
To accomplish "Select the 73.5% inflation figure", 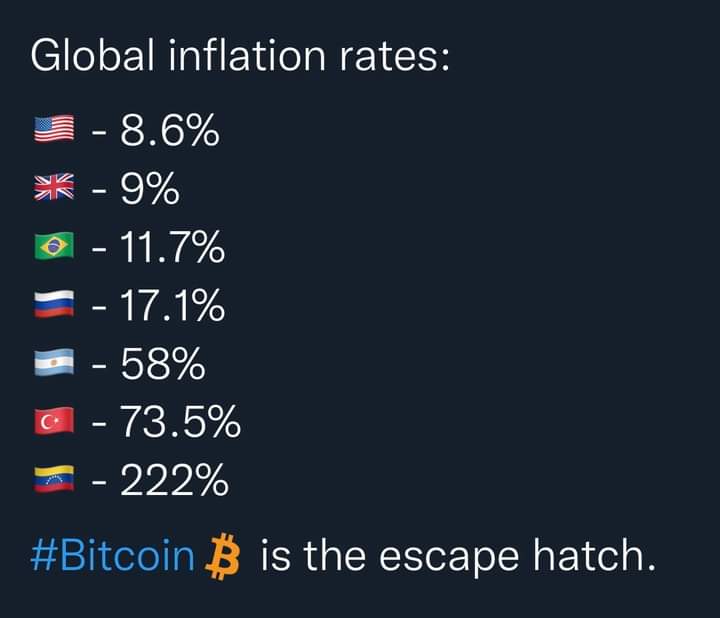I will point(180,422).
